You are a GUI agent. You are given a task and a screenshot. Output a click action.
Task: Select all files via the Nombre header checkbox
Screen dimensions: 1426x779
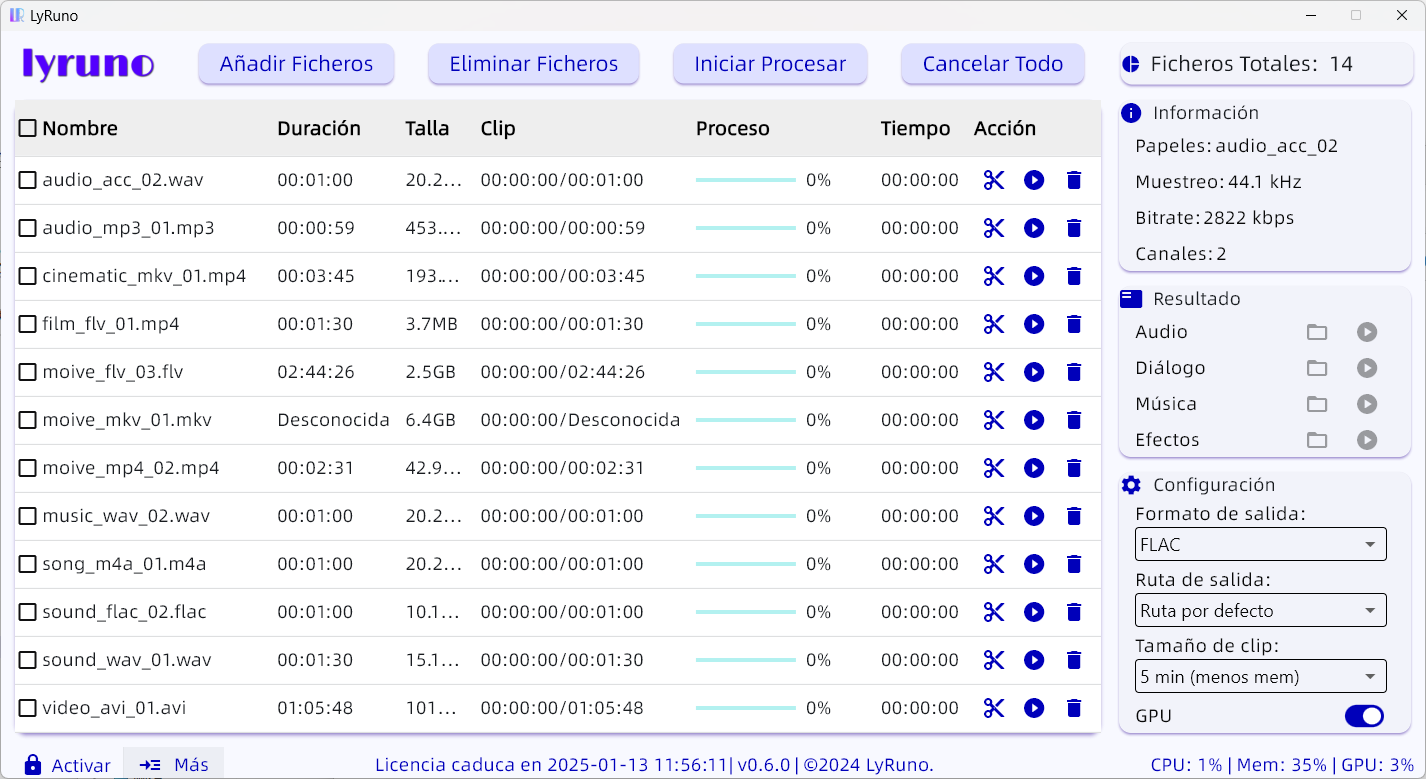pos(27,128)
